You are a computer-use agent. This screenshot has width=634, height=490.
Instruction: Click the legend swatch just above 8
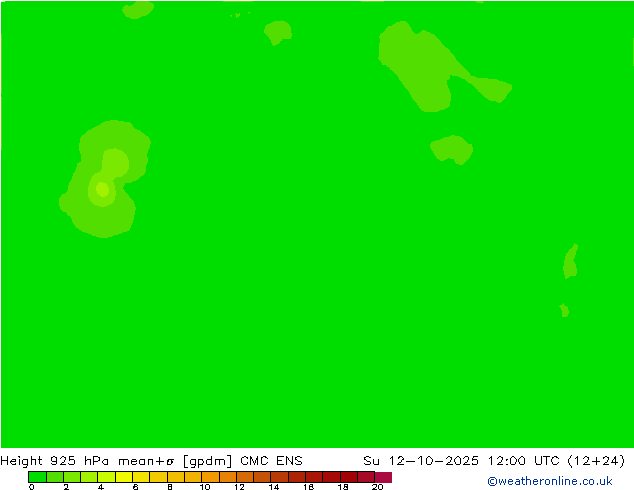point(176,477)
